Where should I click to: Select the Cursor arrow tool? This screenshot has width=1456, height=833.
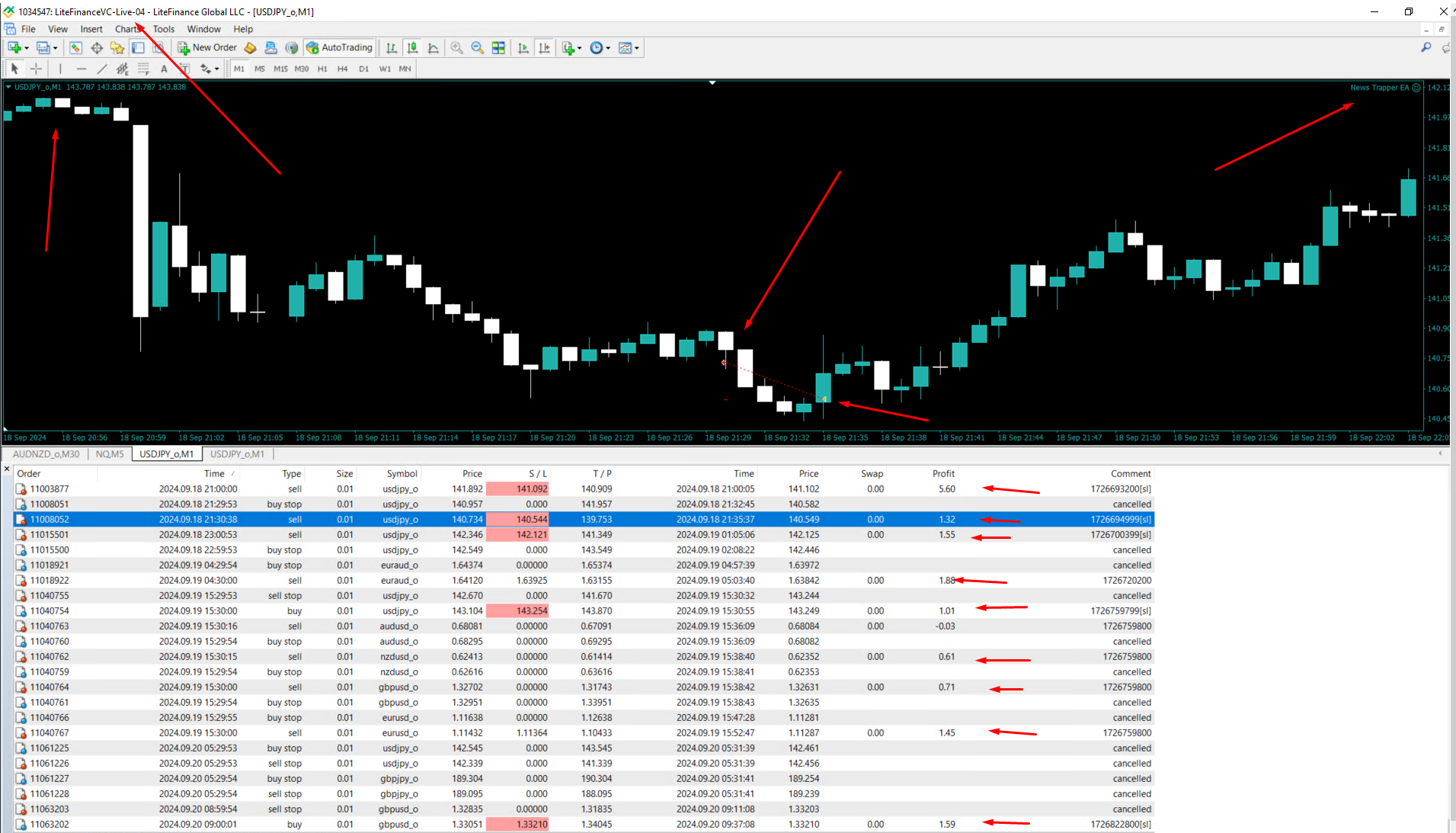tap(14, 69)
